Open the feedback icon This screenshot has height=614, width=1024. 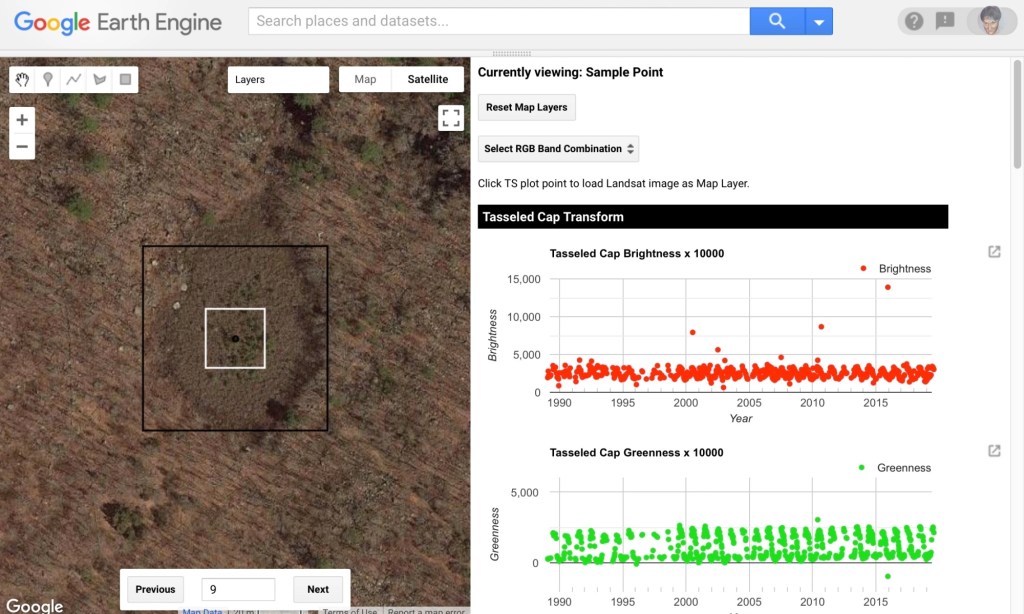(944, 21)
